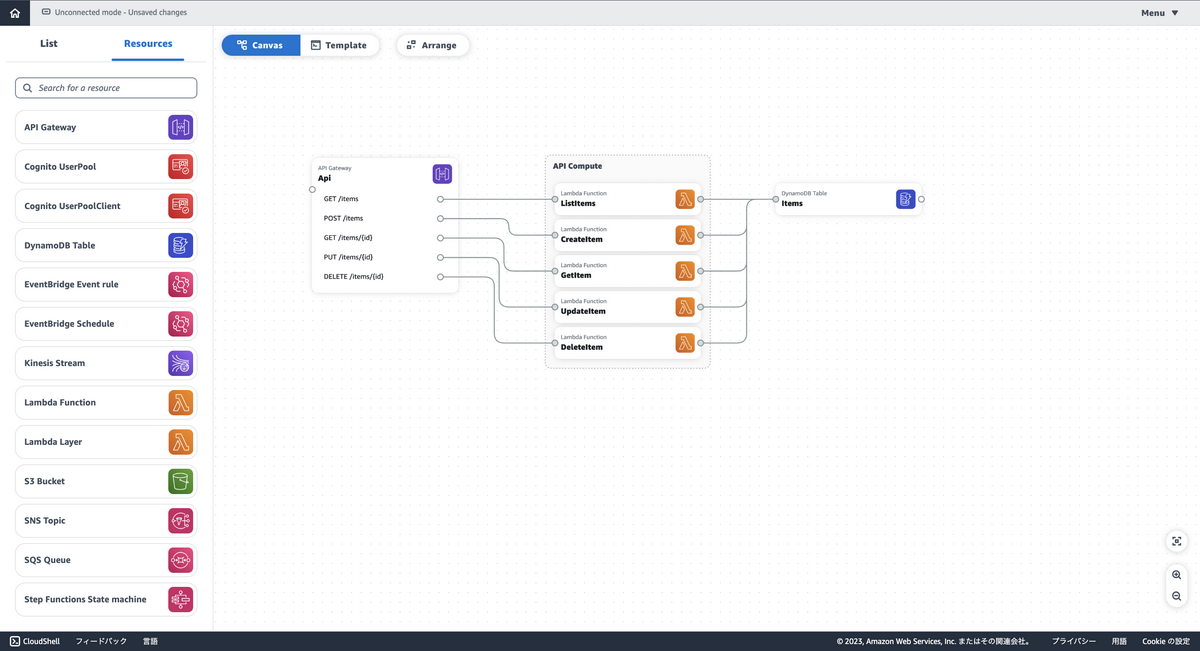Open Cookie の設定 in the footer
Viewport: 1200px width, 651px height.
click(1166, 641)
